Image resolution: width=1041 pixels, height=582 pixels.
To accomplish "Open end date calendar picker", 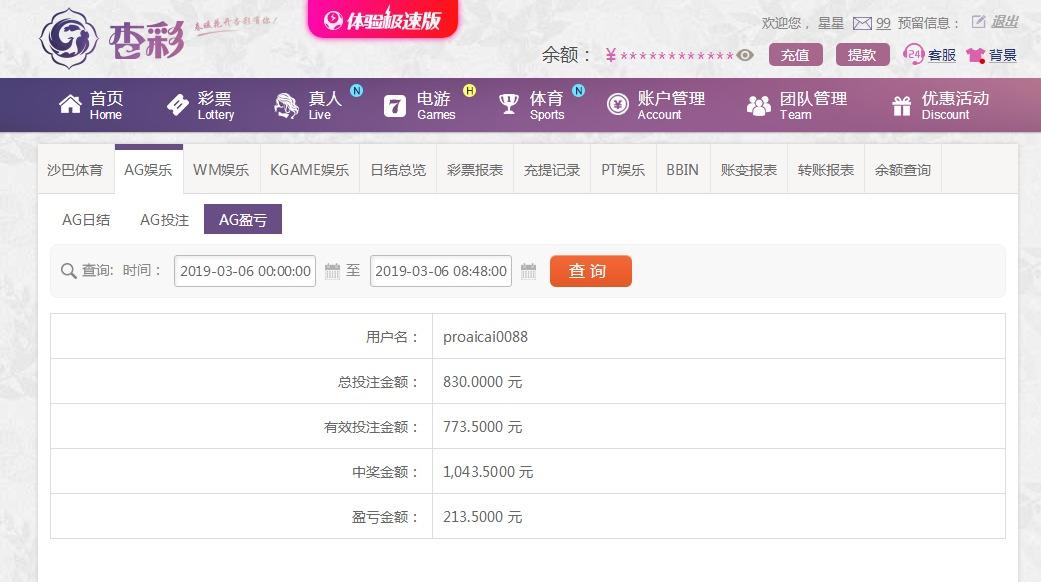I will click(528, 271).
